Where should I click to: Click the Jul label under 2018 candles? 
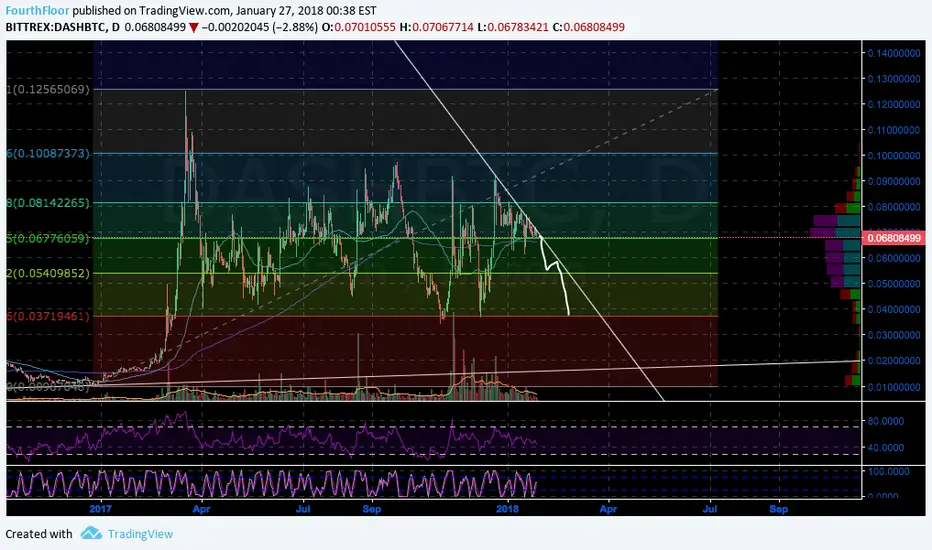click(x=710, y=509)
